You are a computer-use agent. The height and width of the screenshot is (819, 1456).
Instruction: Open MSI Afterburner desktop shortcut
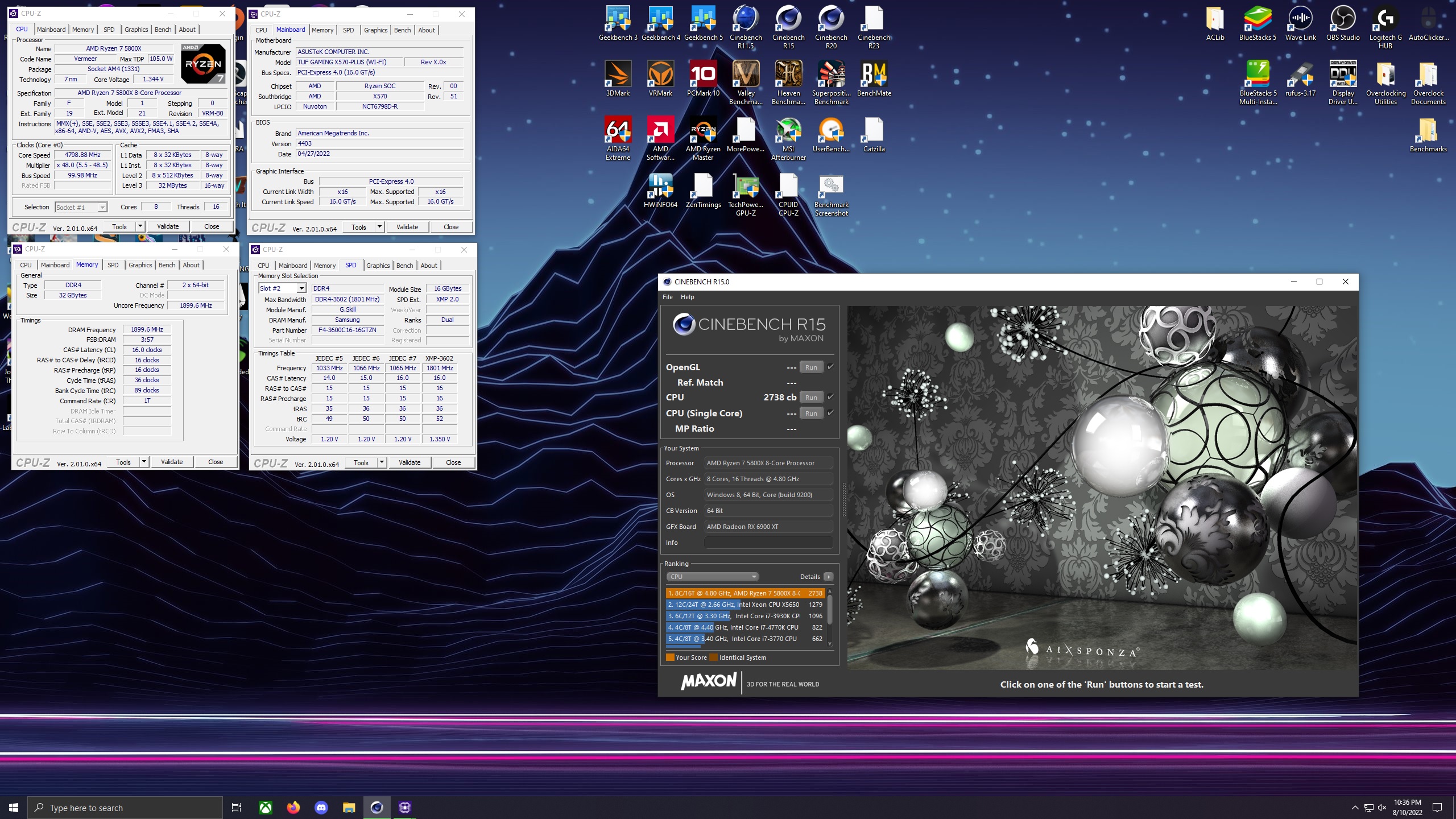pos(788,138)
